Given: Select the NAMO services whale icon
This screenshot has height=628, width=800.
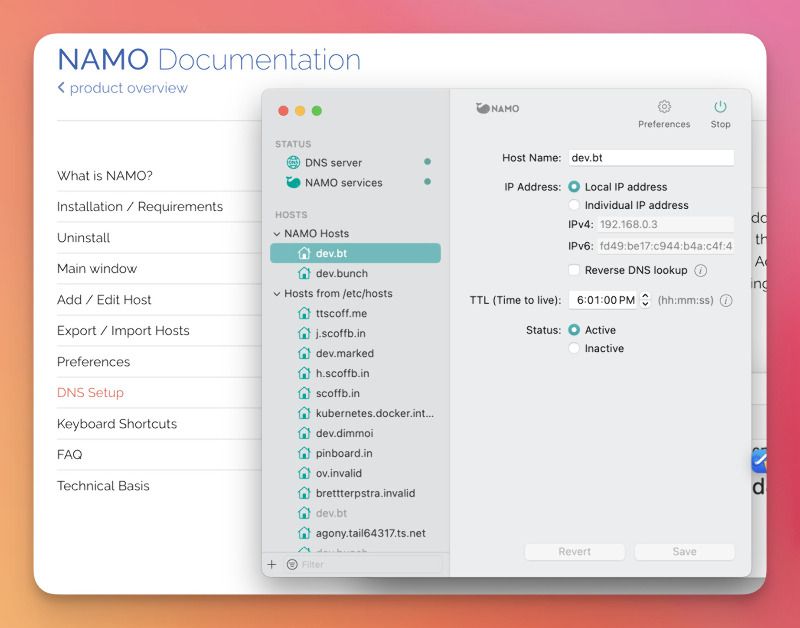Looking at the screenshot, I should point(292,182).
